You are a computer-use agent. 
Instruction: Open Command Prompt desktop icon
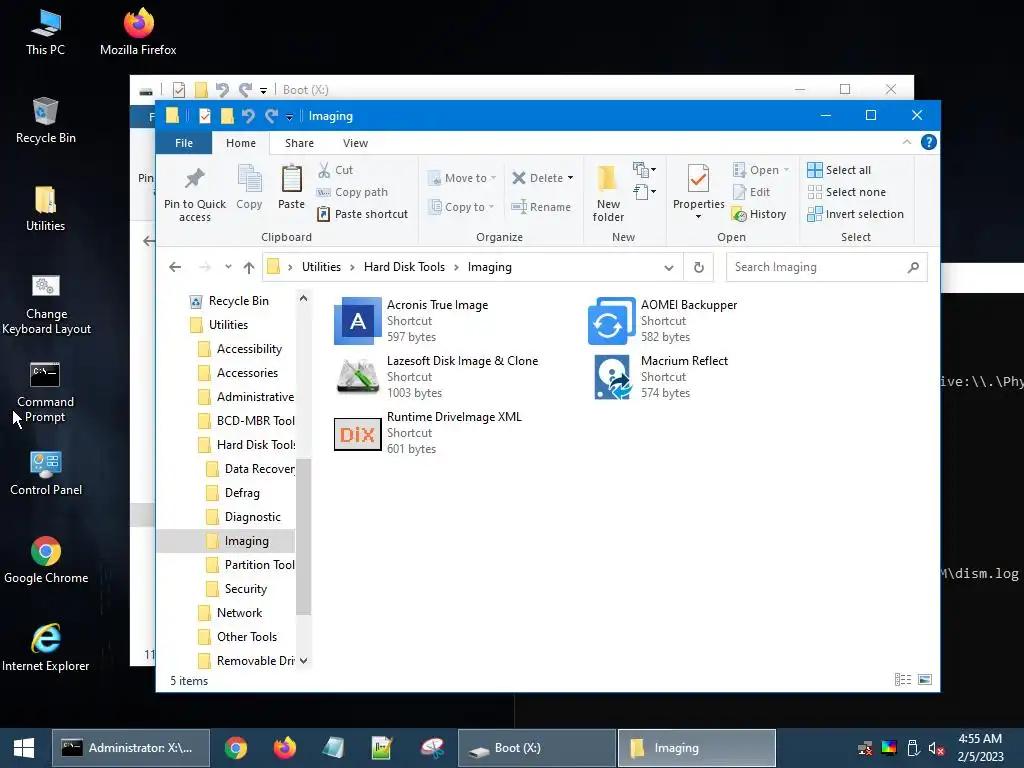[45, 392]
